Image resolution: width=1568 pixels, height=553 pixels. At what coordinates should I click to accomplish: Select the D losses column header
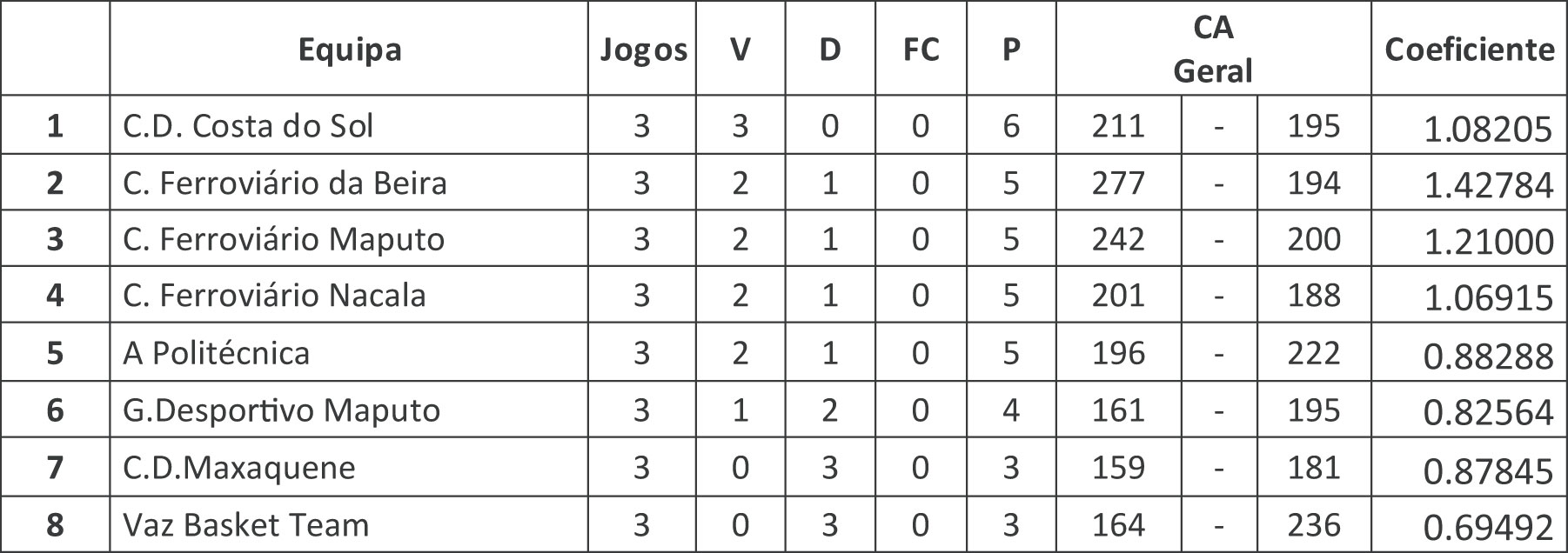(830, 50)
